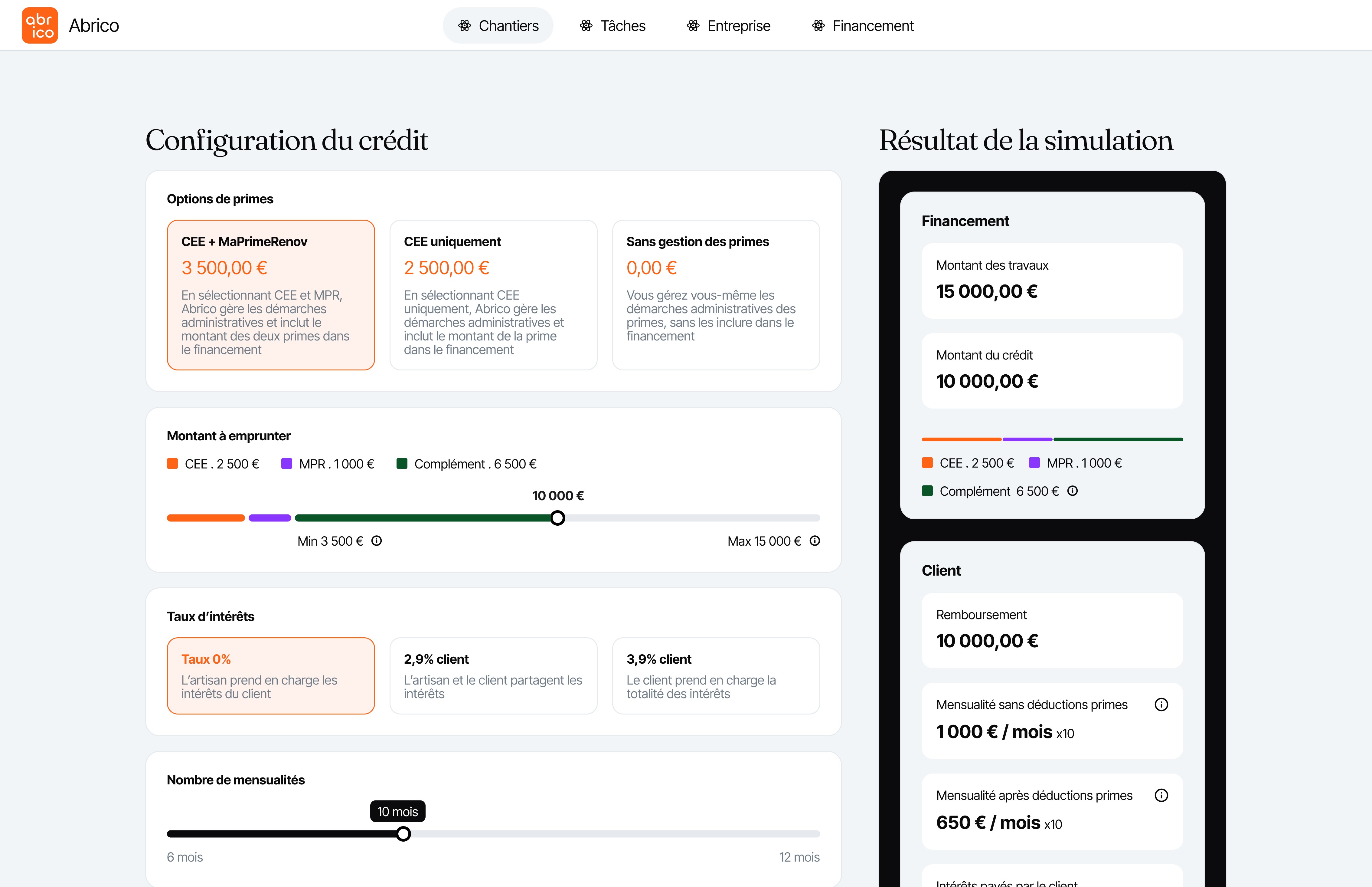
Task: Open info for Mensualité sans déductions primes
Action: coord(1161,705)
